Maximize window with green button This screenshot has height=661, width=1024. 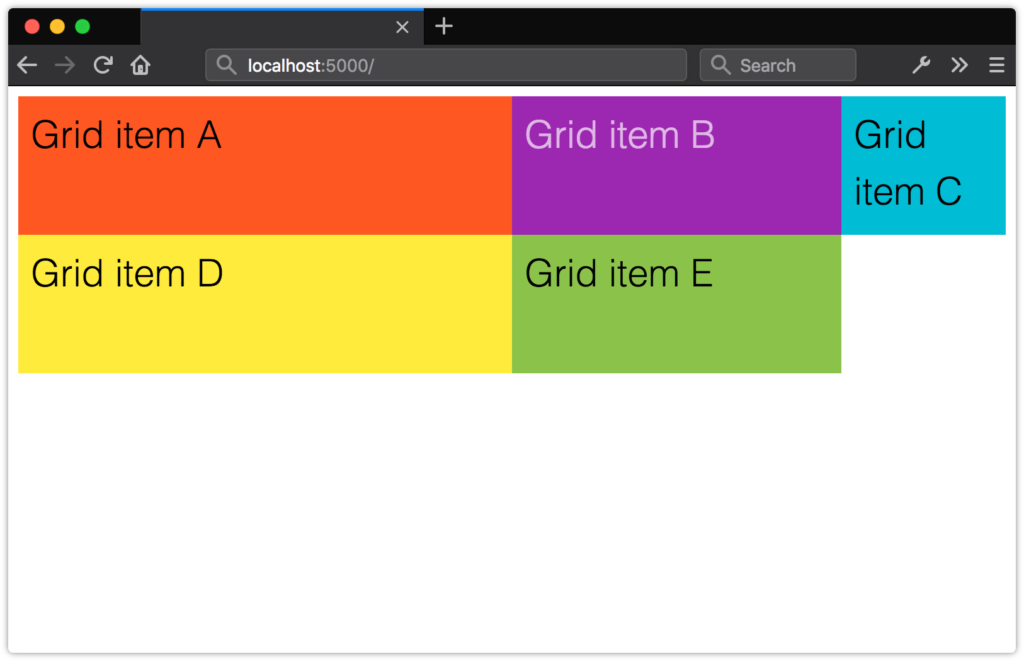pyautogui.click(x=82, y=26)
